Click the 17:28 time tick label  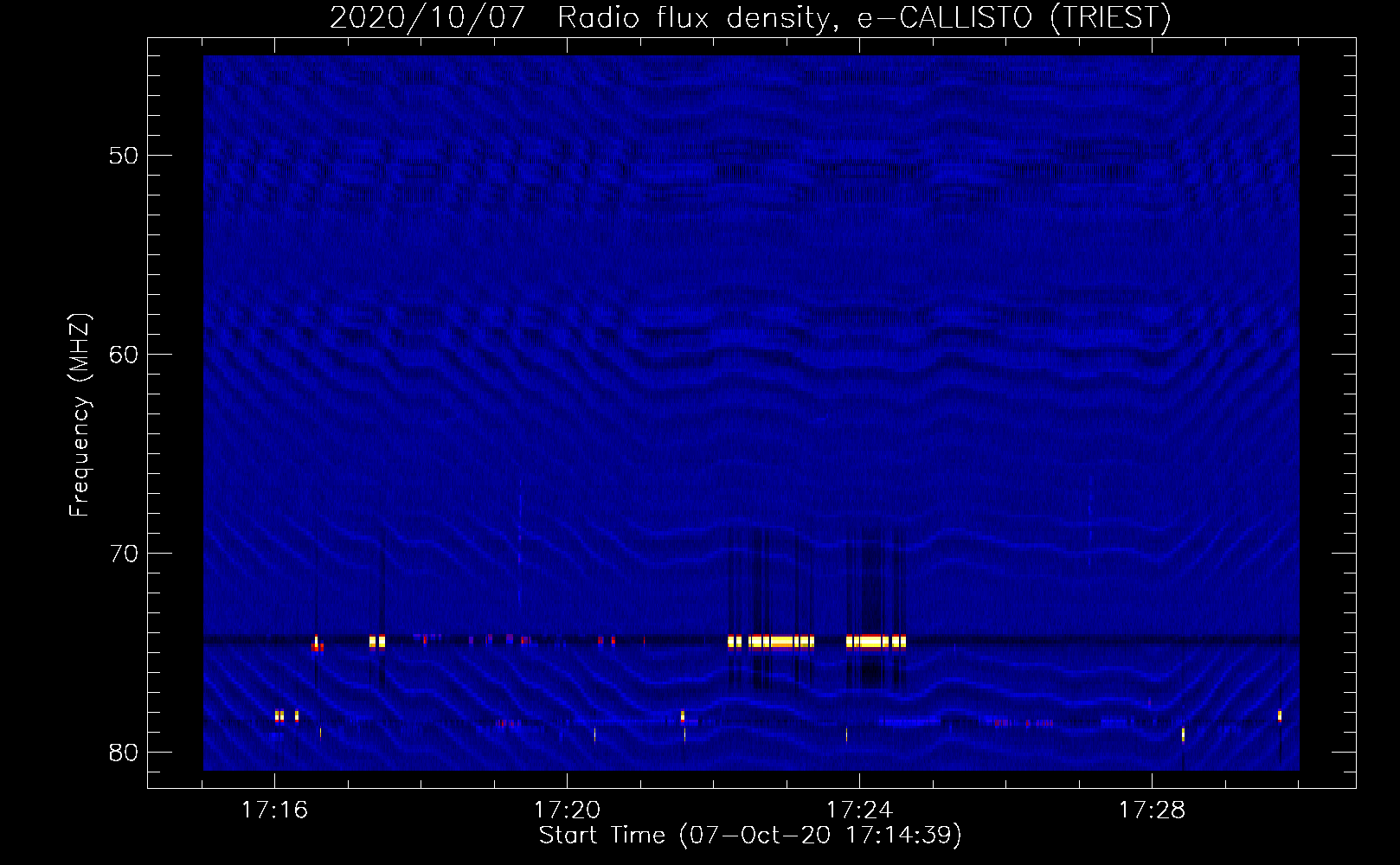[1152, 810]
